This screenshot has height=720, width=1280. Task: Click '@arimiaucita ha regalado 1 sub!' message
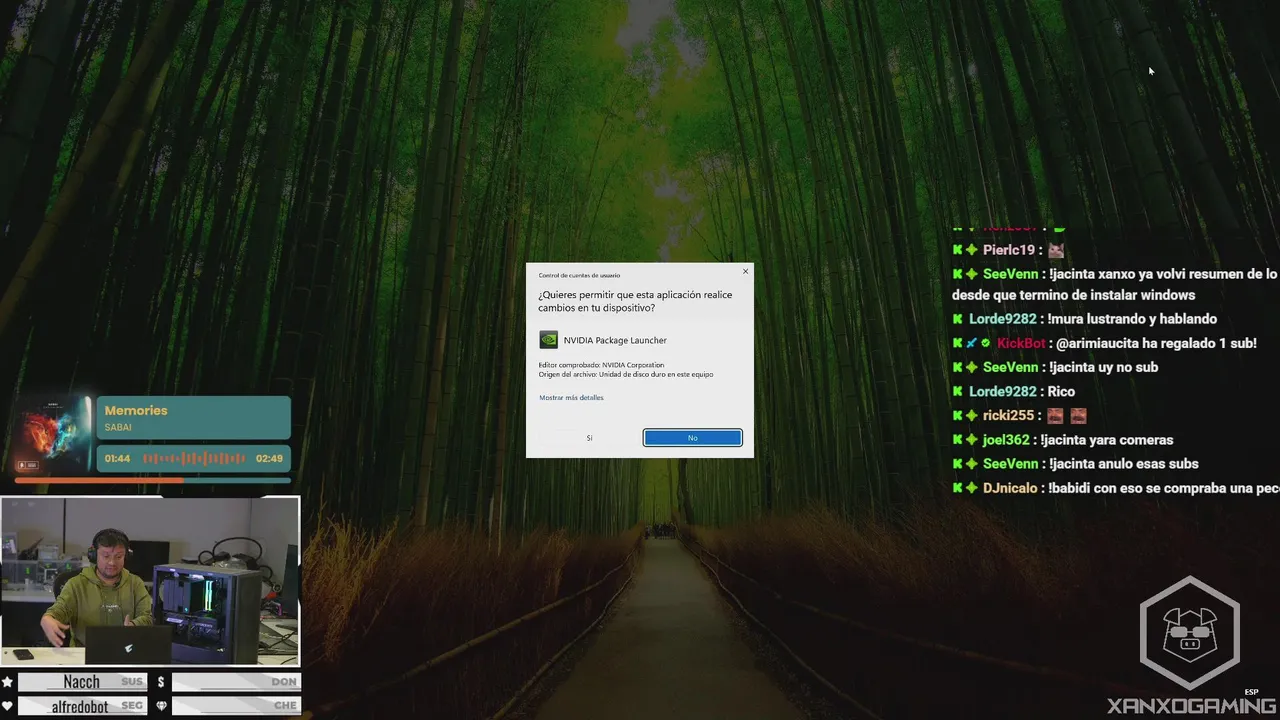[x=1156, y=343]
